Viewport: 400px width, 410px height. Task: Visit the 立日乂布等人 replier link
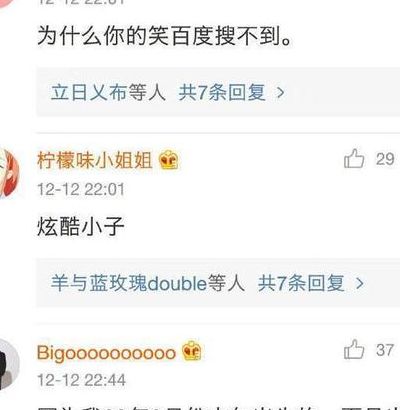[x=108, y=92]
